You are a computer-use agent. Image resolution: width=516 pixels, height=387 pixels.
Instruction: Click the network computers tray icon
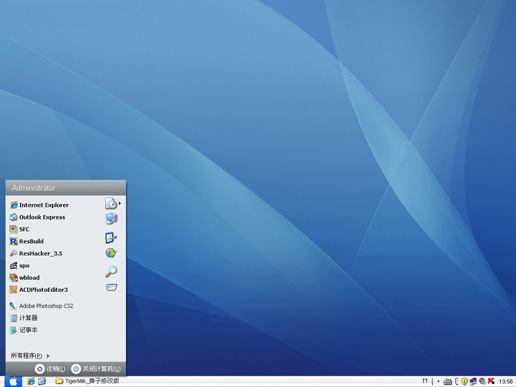473,381
